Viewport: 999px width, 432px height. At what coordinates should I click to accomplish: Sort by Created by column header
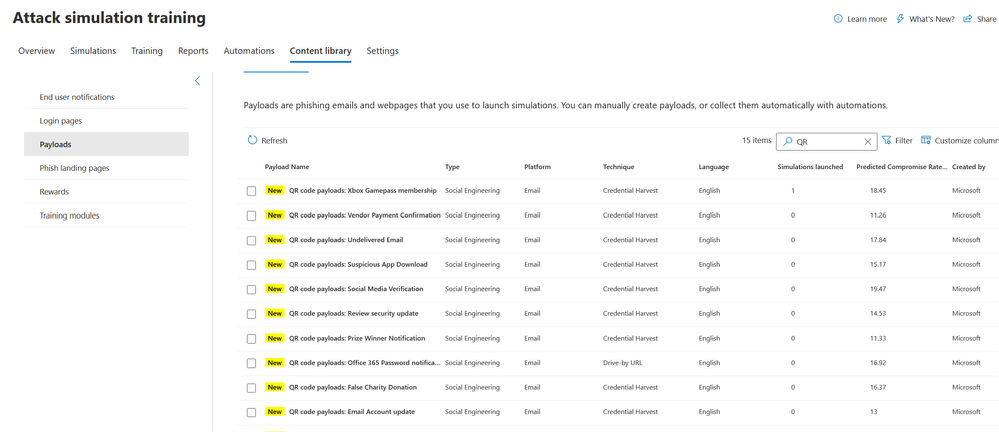tap(968, 167)
